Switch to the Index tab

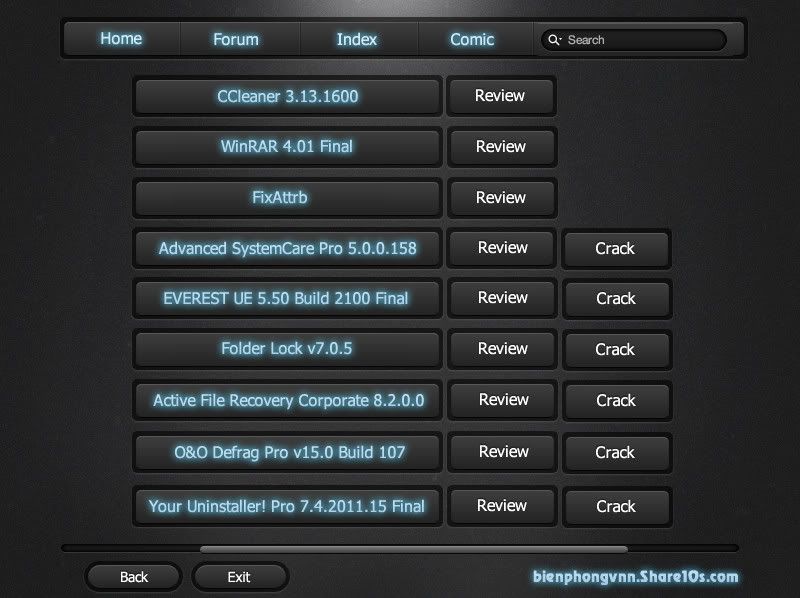(x=359, y=39)
